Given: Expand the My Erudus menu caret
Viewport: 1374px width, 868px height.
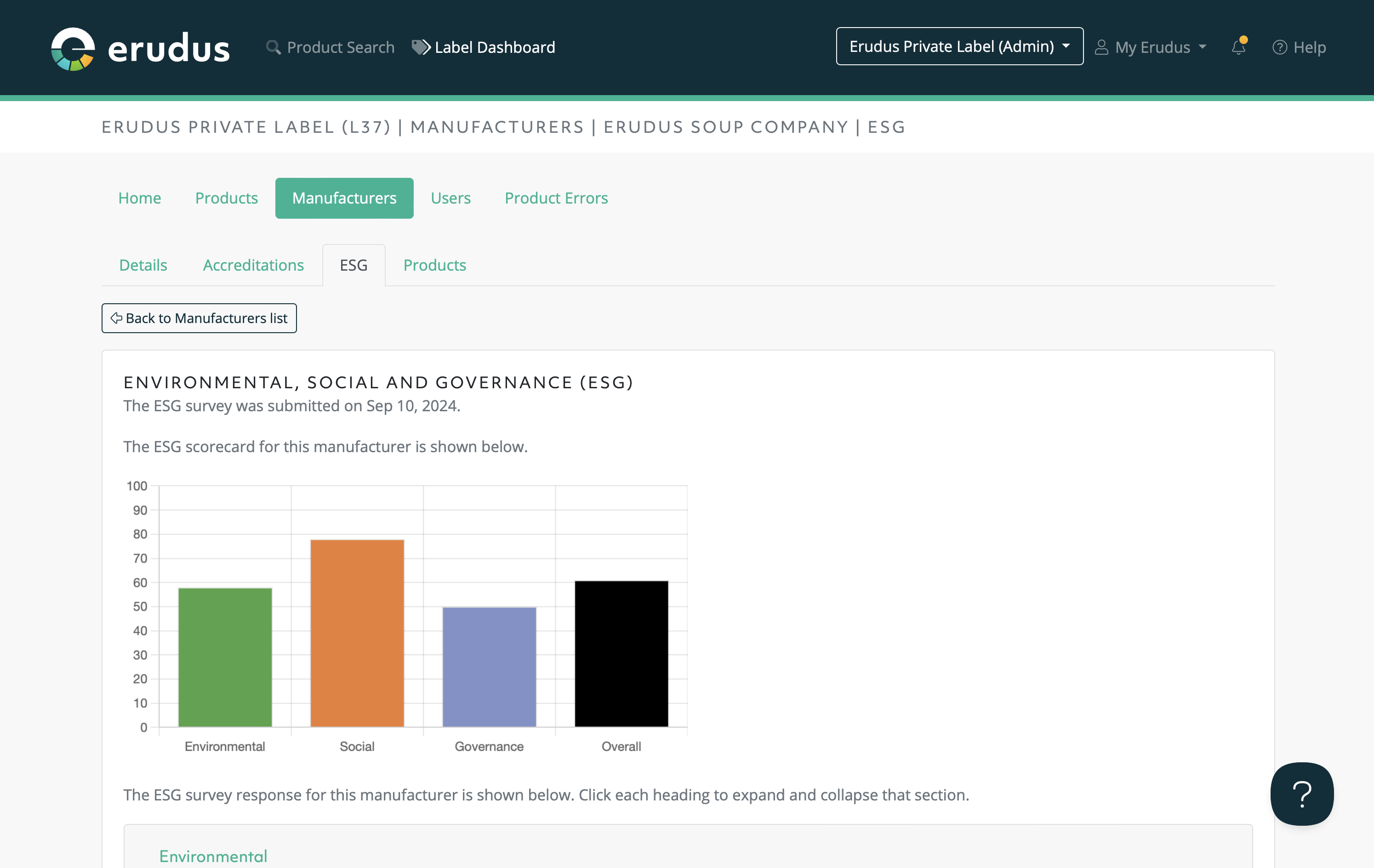Looking at the screenshot, I should [x=1203, y=47].
